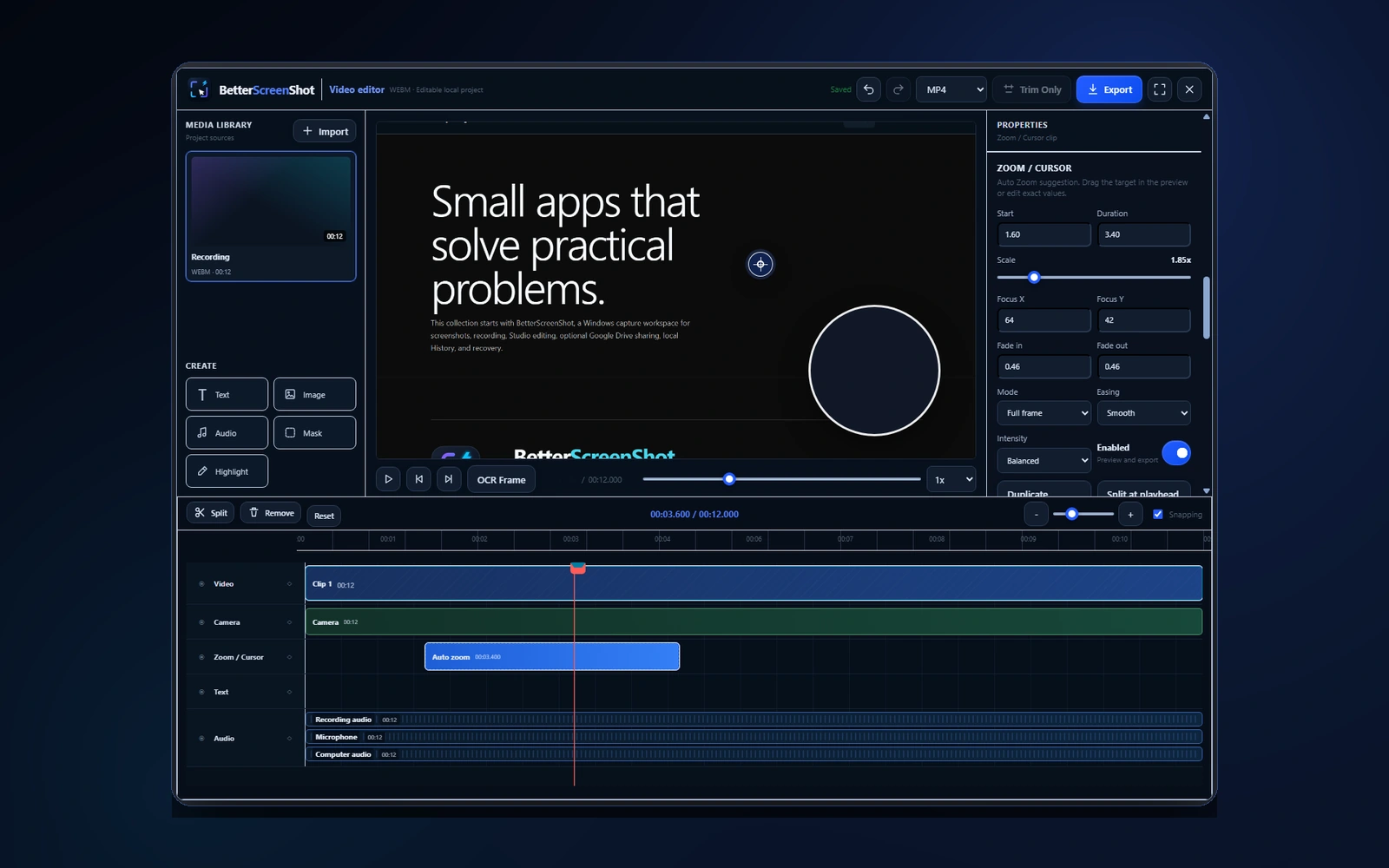Add a Highlight element from Create
Viewport: 1389px width, 868px height.
pyautogui.click(x=227, y=471)
